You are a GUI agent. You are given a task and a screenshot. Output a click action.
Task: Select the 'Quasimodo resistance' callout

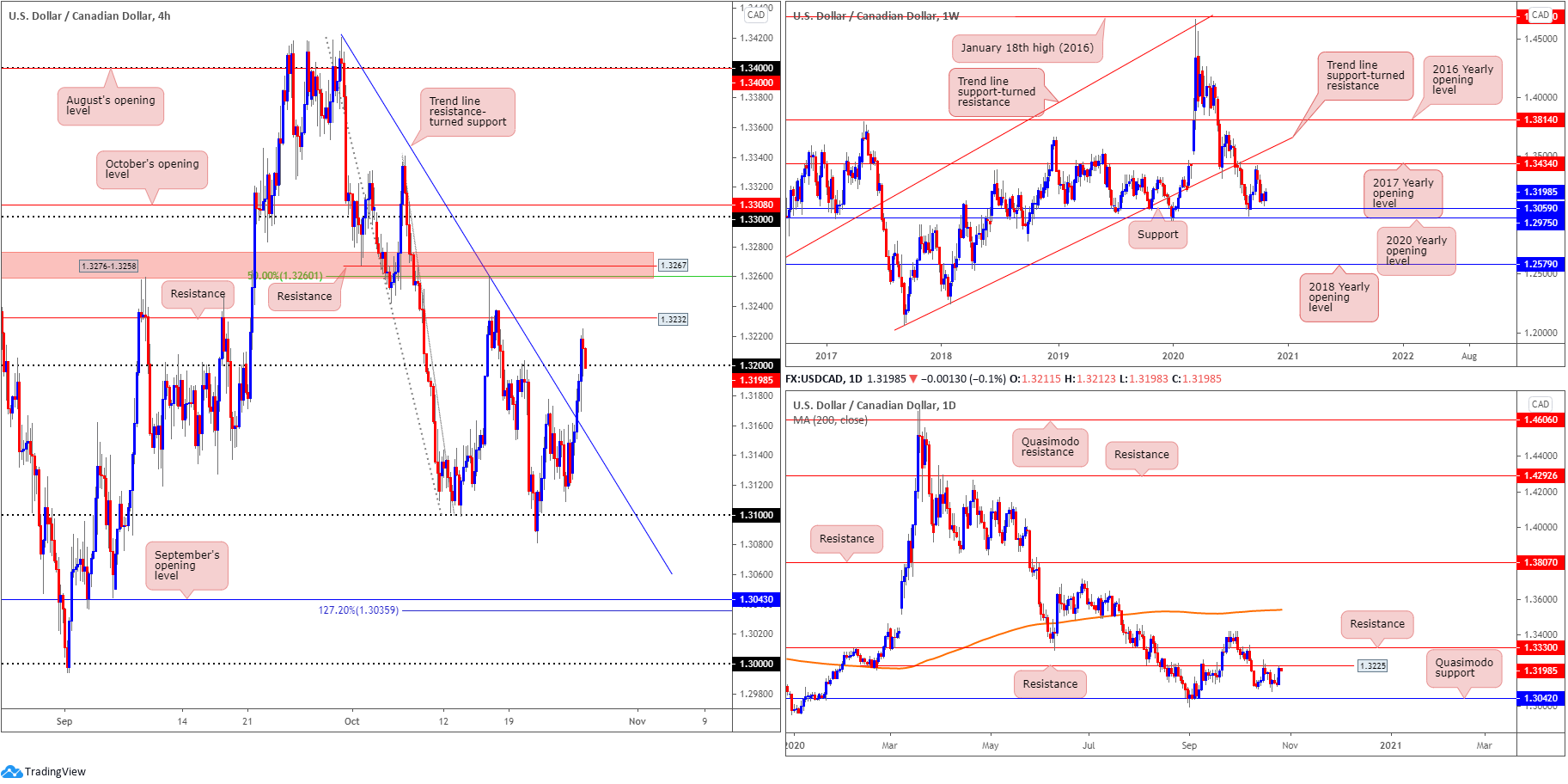(1050, 447)
